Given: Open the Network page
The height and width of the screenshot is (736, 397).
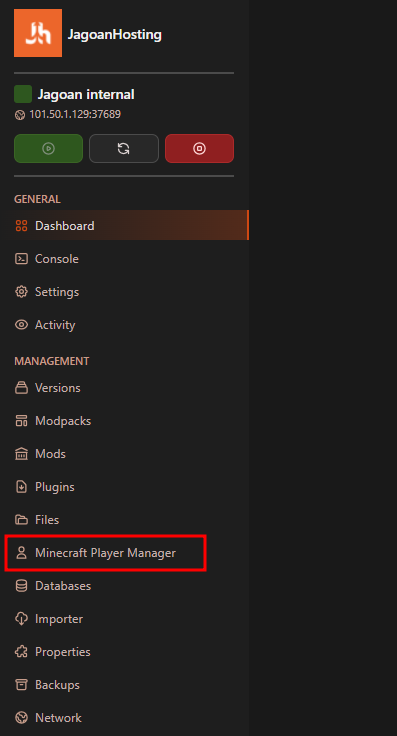Looking at the screenshot, I should (x=58, y=718).
